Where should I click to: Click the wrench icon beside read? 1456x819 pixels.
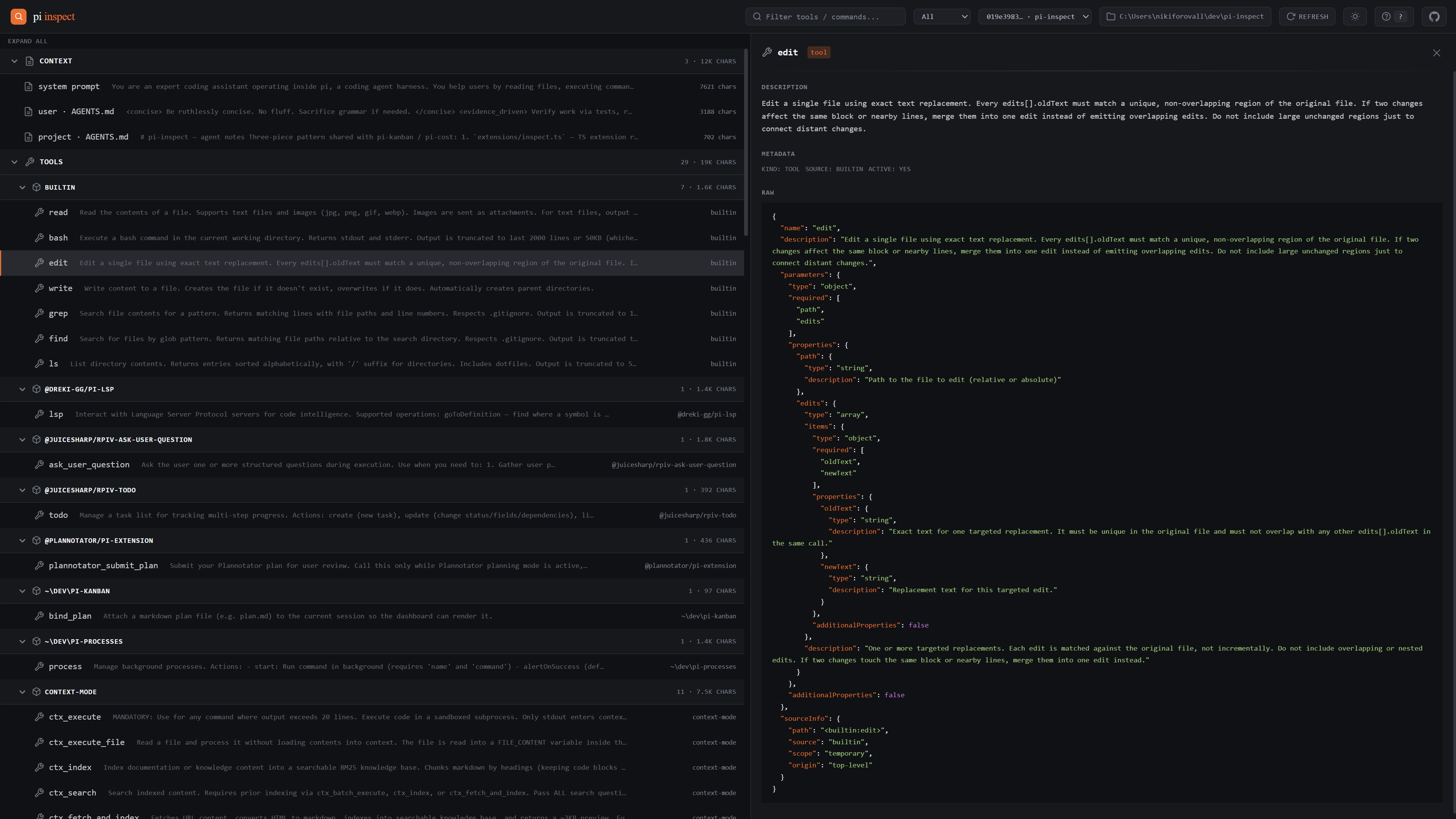39,212
